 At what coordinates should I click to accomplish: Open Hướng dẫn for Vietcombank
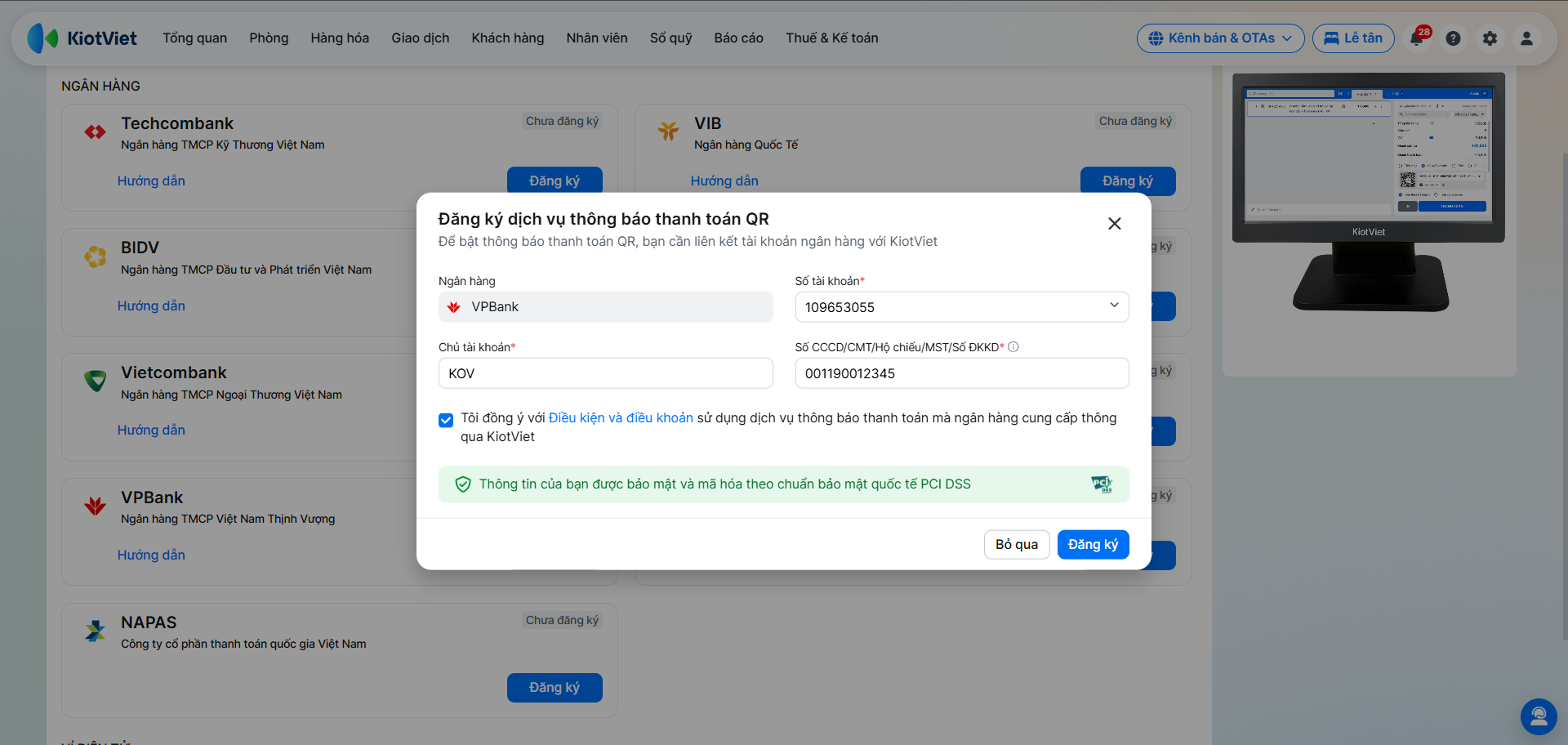click(x=151, y=430)
